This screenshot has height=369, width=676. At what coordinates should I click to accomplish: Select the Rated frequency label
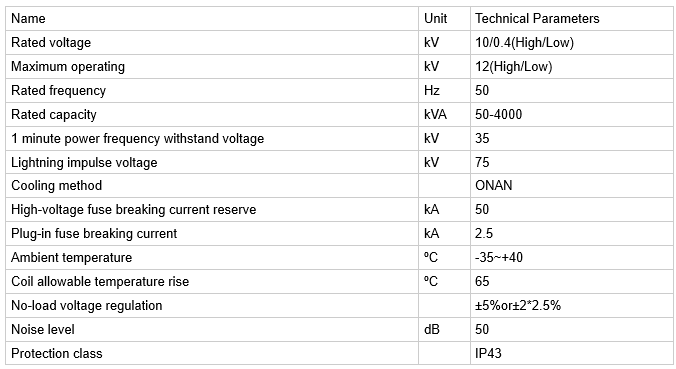(58, 91)
